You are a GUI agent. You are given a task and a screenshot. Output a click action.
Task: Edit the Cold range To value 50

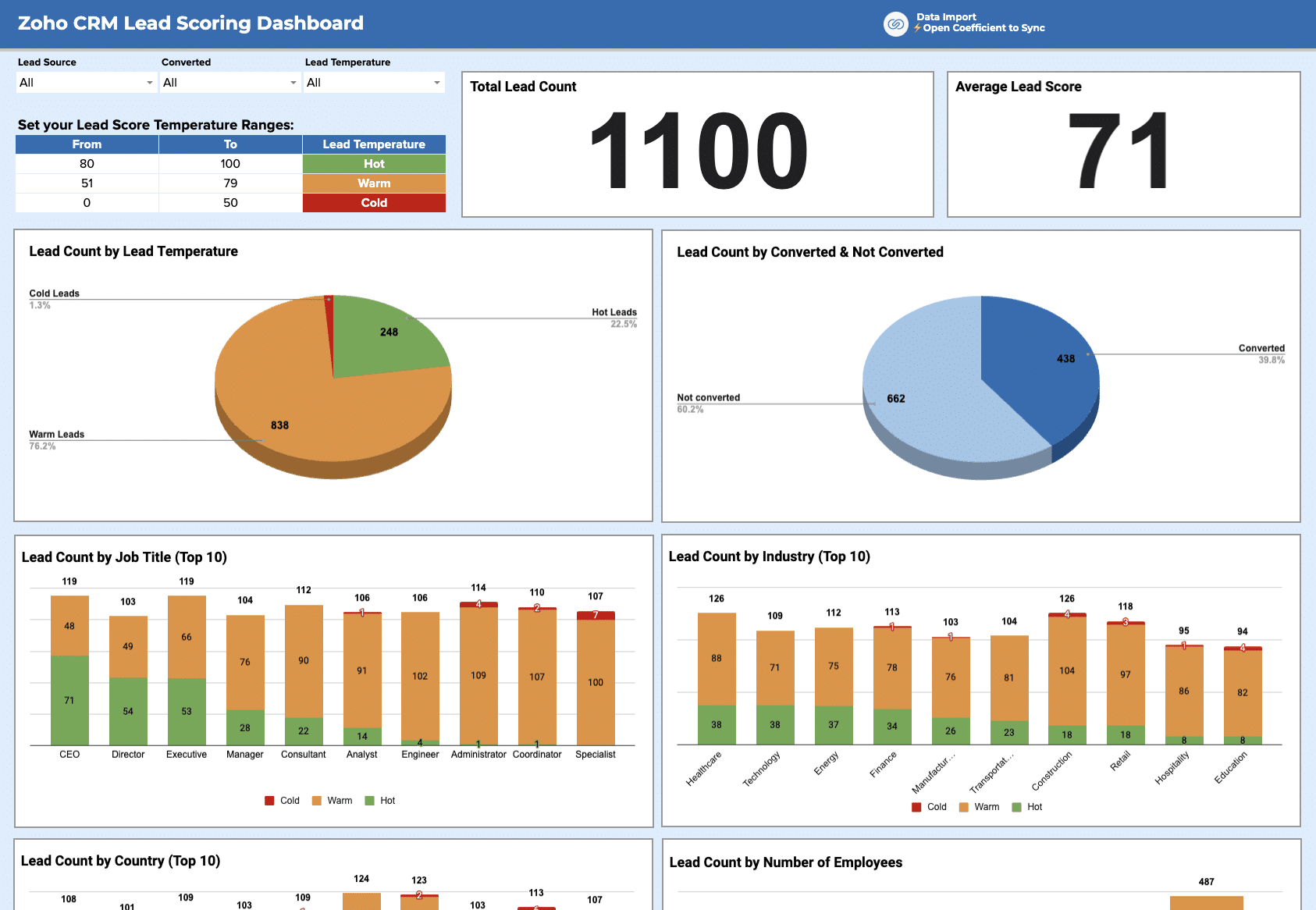(x=230, y=203)
